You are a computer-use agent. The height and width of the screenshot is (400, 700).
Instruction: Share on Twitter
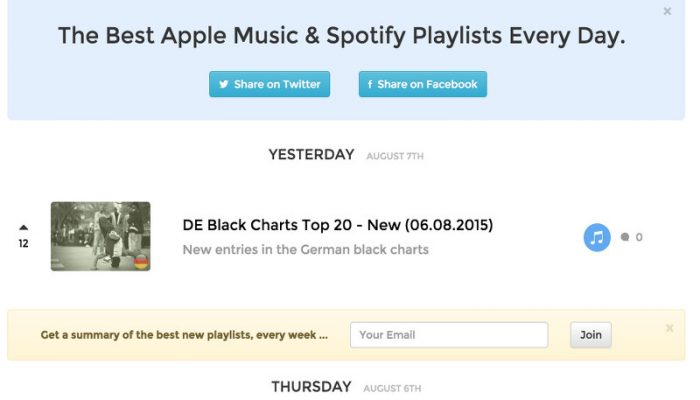pos(269,84)
